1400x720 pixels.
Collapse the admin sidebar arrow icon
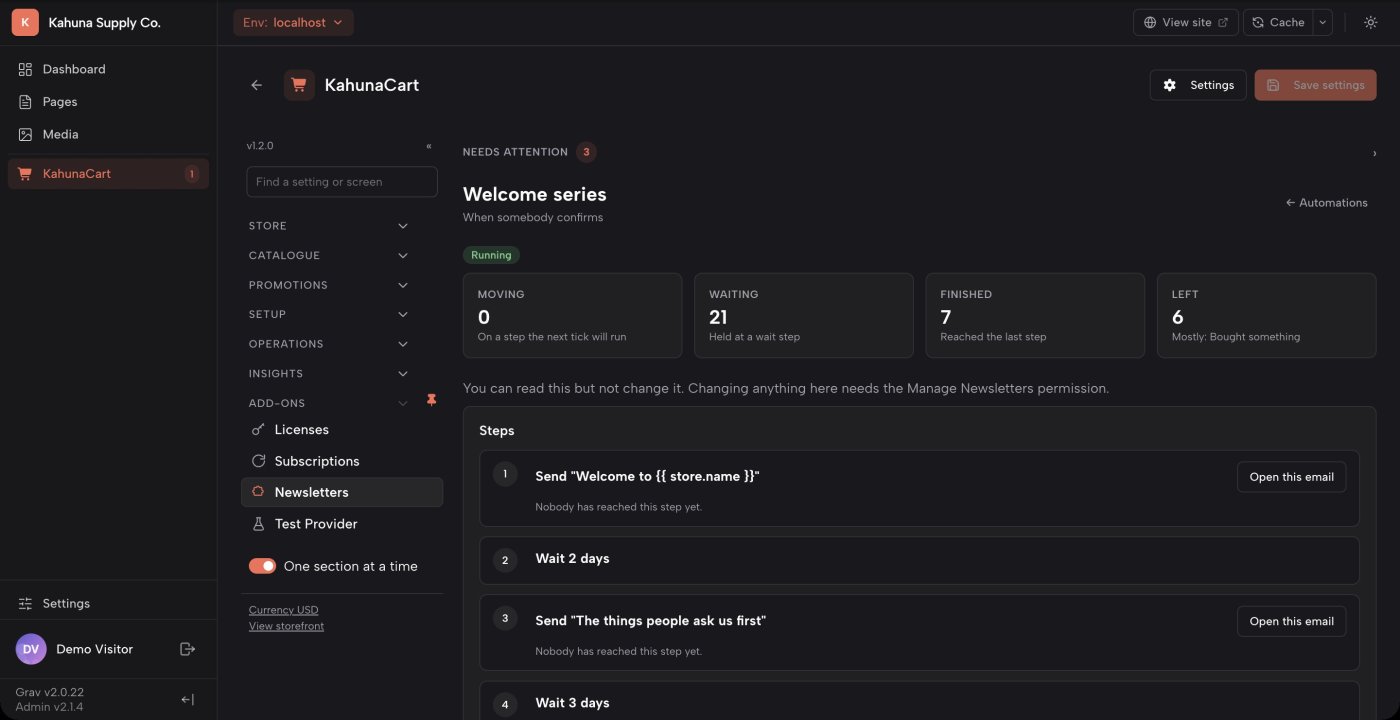coord(187,700)
